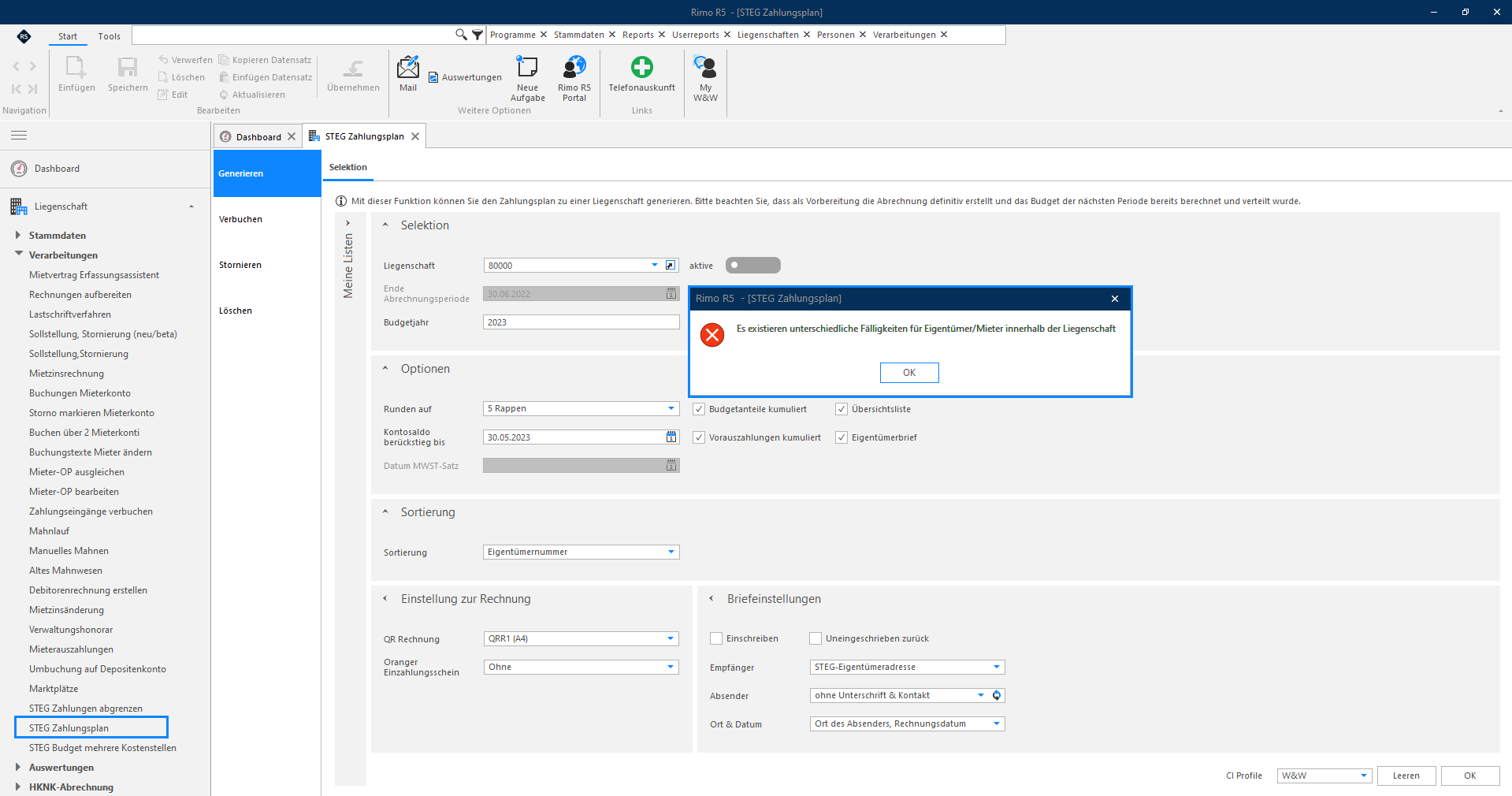Image resolution: width=1512 pixels, height=796 pixels.
Task: Open Dashboard in the left sidebar
Action: pos(57,169)
